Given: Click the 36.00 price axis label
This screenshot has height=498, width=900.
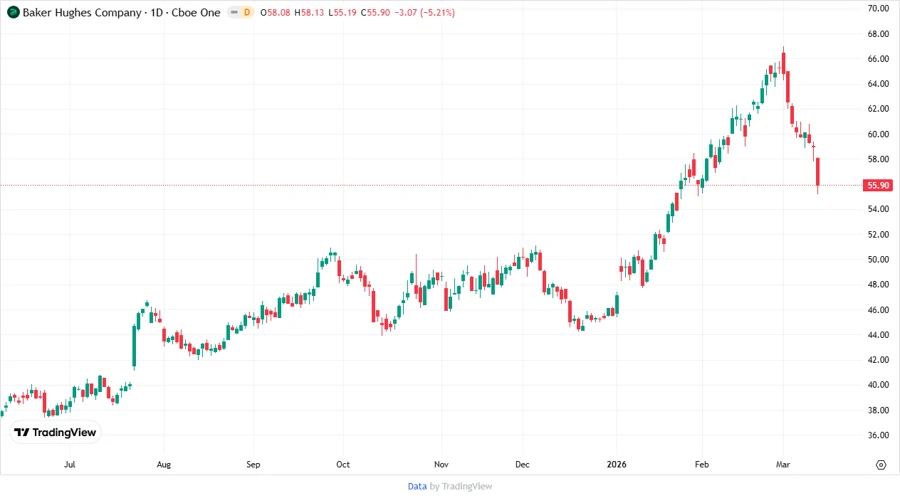Looking at the screenshot, I should [878, 435].
